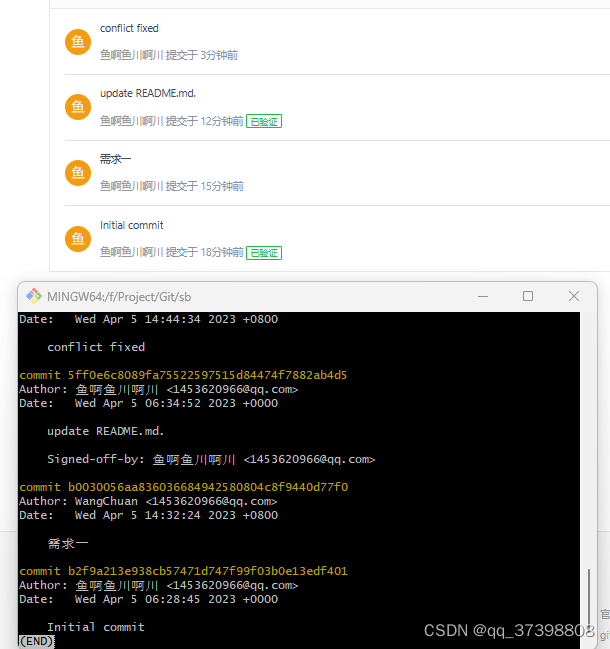Screen dimensions: 610x649
Task: Click 'Date: Wed Apr 5 14:32:24 2023 +0800' line
Action: pyautogui.click(x=149, y=515)
